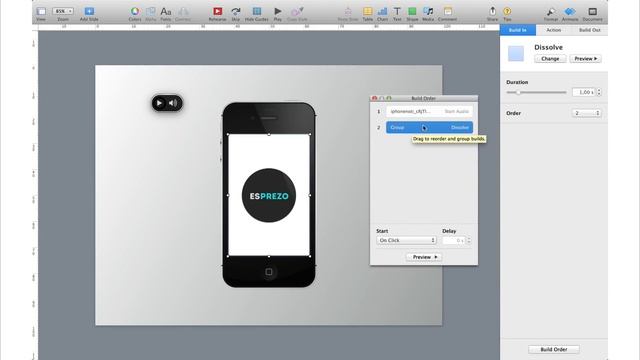Click the Add Slide button

(x=89, y=13)
